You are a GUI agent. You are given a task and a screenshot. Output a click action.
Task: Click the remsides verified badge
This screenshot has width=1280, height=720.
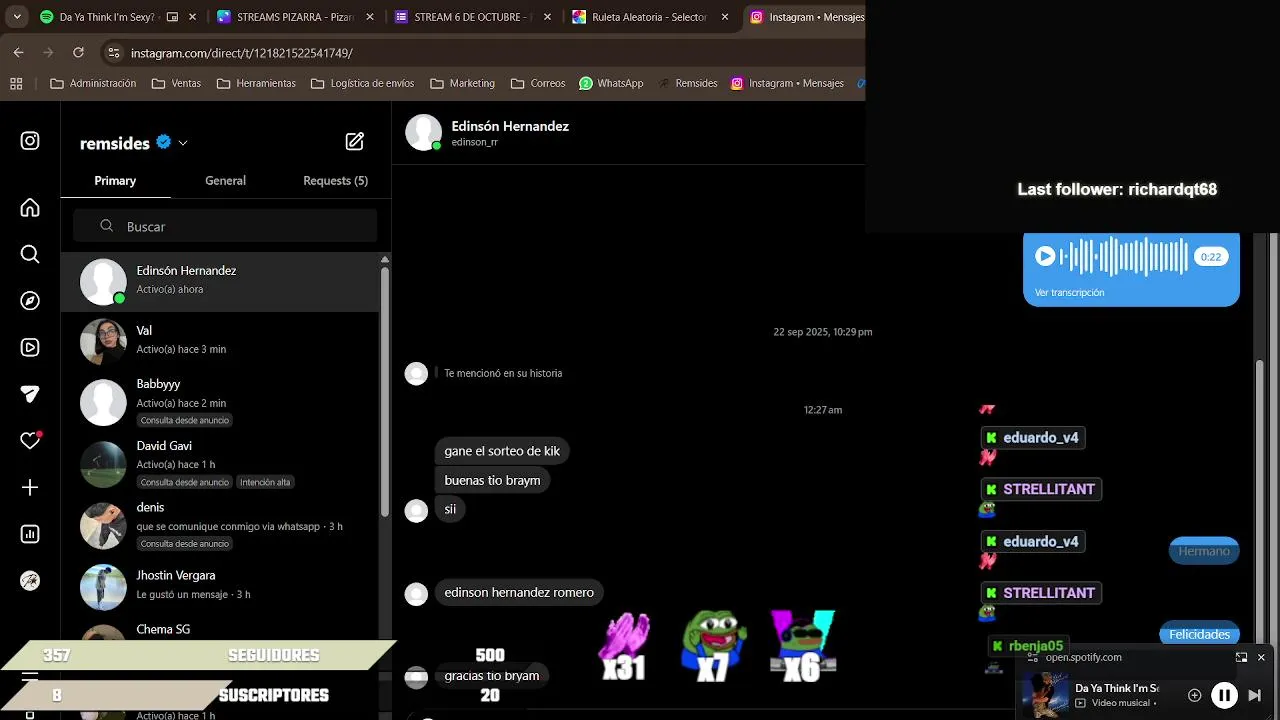(164, 142)
